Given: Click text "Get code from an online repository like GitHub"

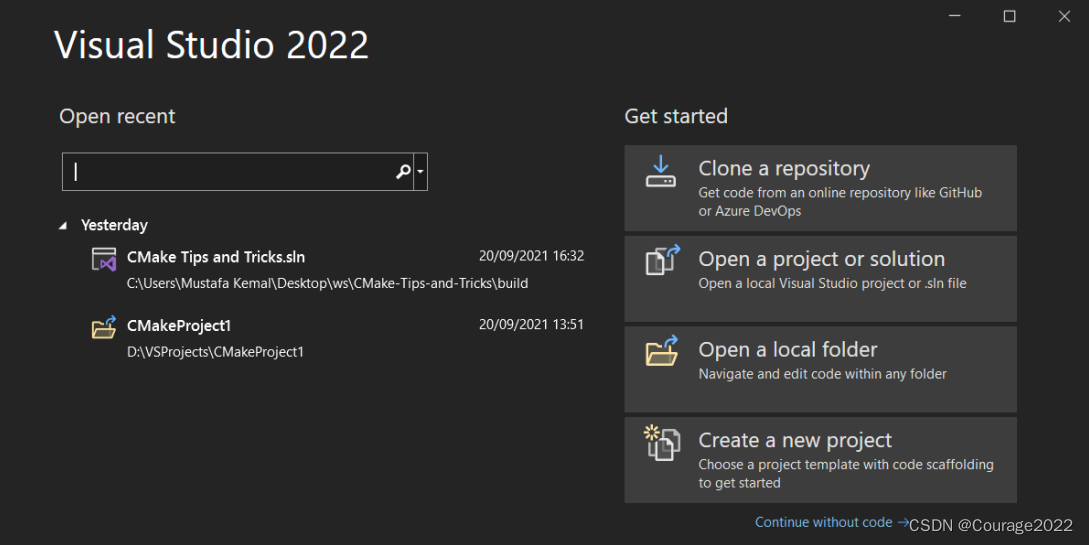Looking at the screenshot, I should pos(840,192).
